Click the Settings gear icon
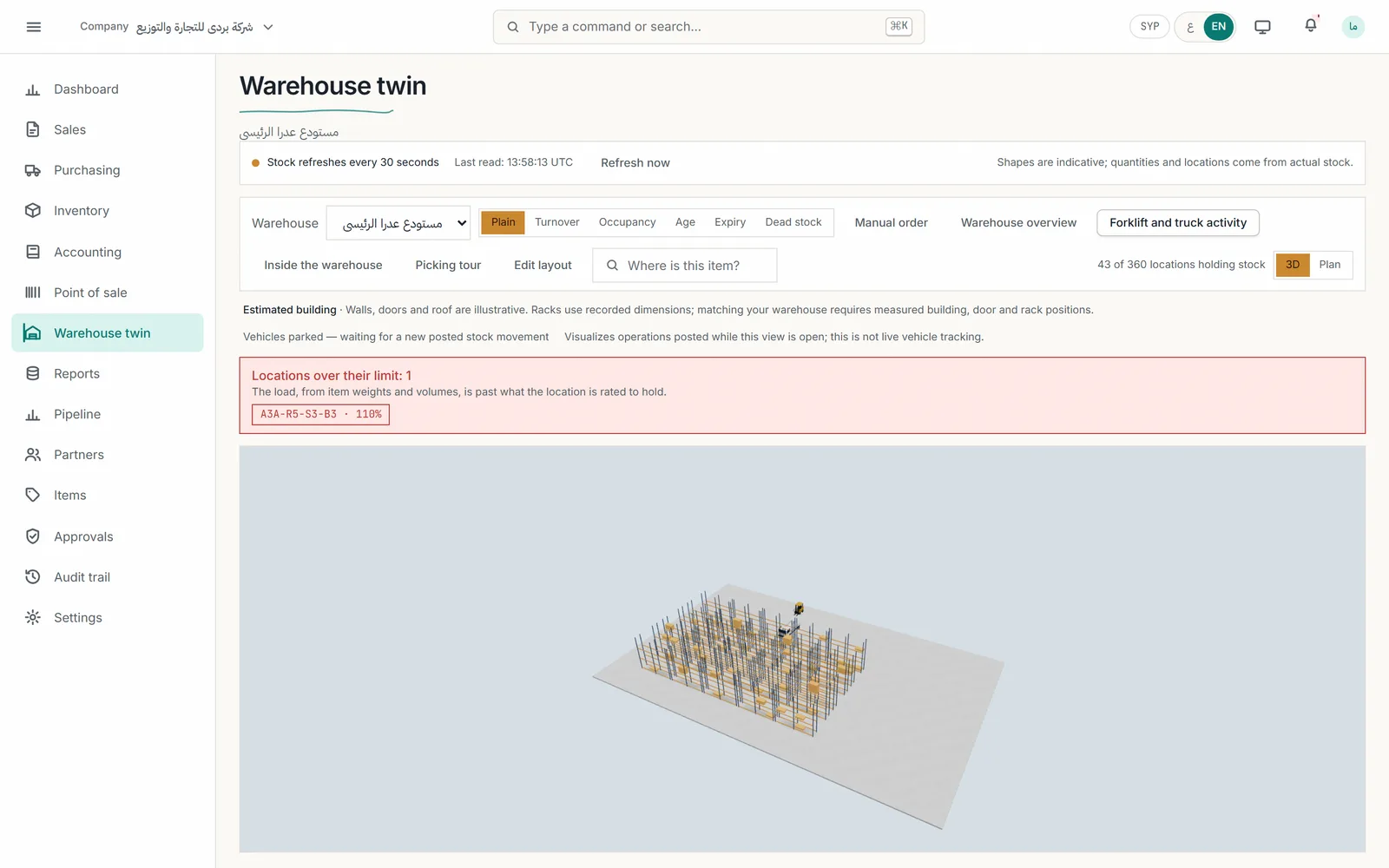Screen dimensions: 1389x868 point(33,617)
